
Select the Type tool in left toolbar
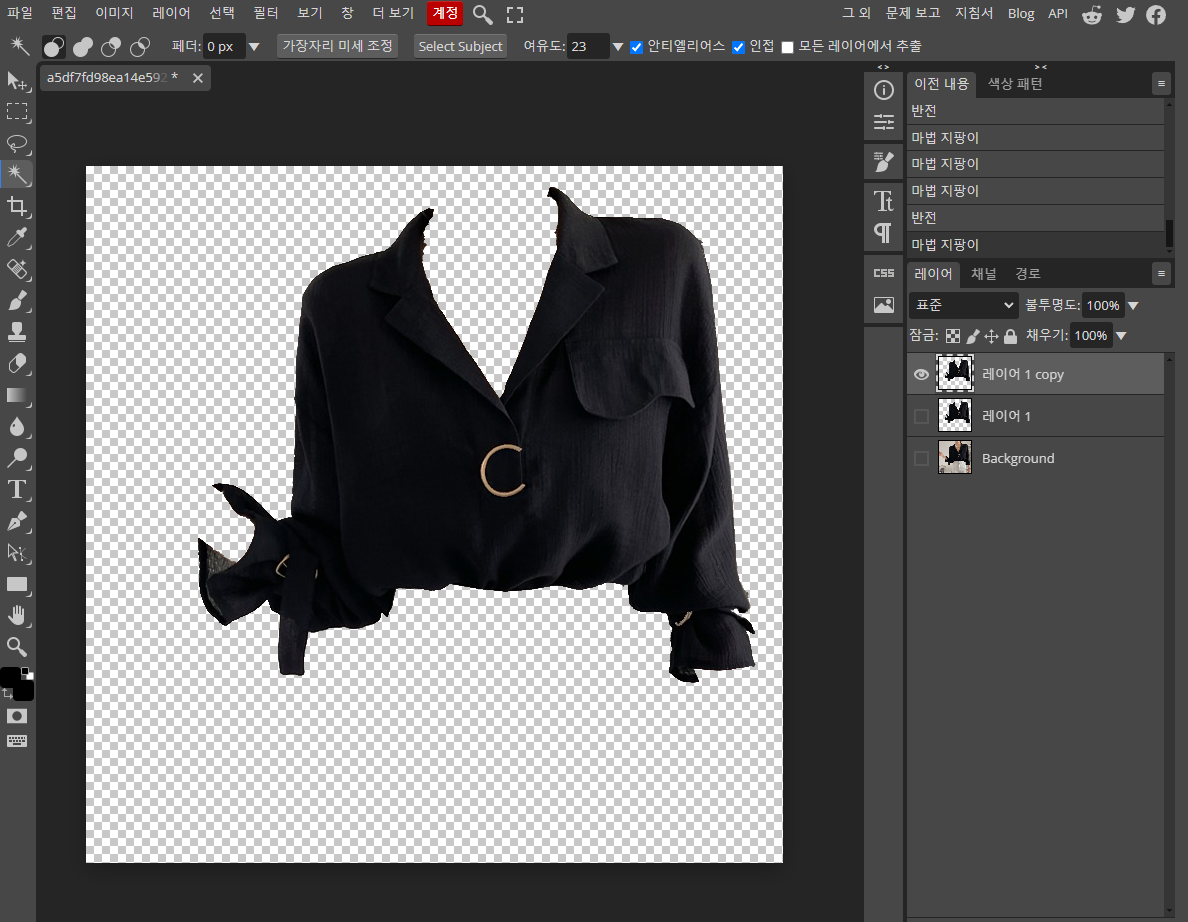coord(17,489)
